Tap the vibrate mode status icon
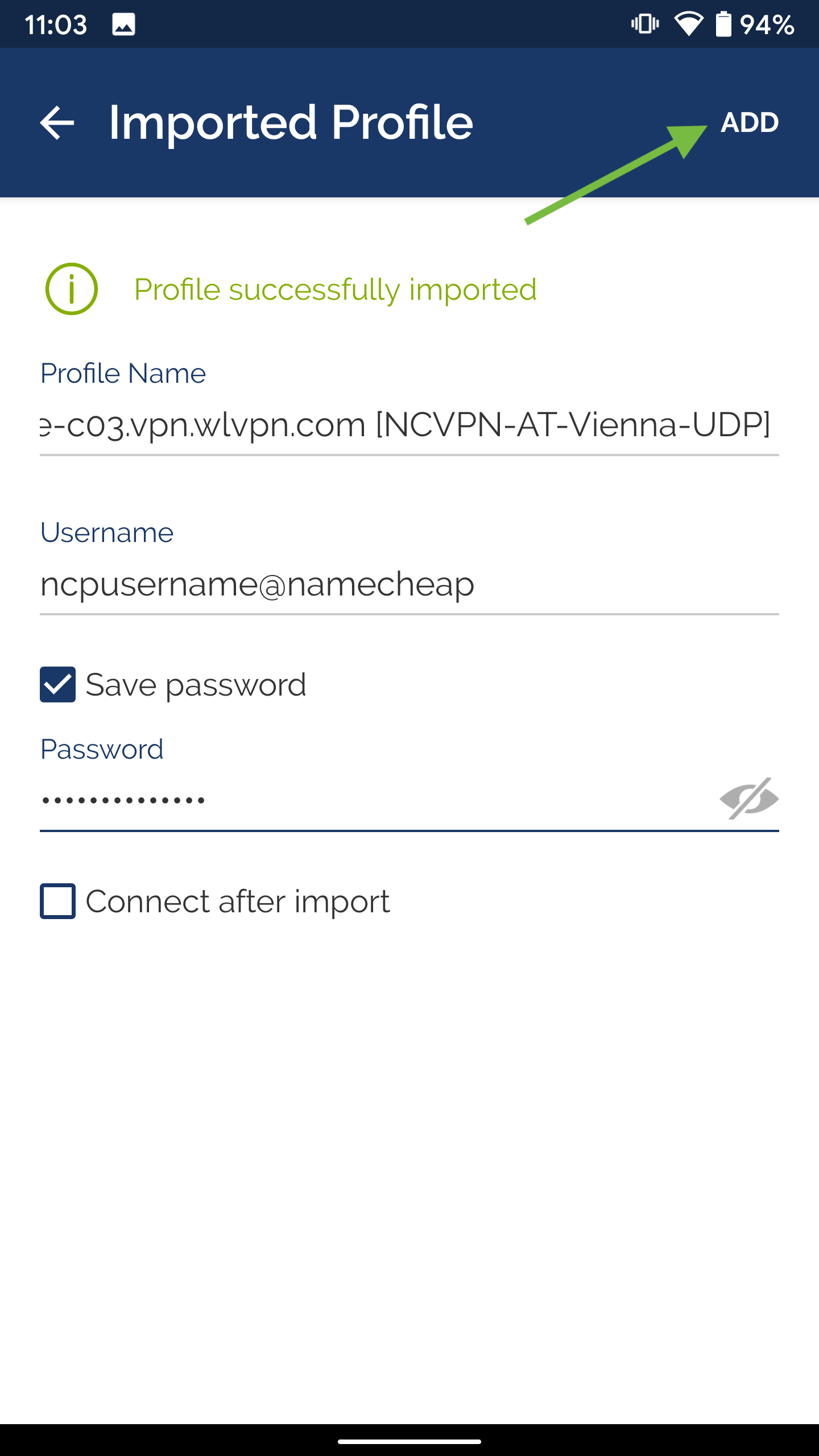The height and width of the screenshot is (1456, 819). (645, 24)
